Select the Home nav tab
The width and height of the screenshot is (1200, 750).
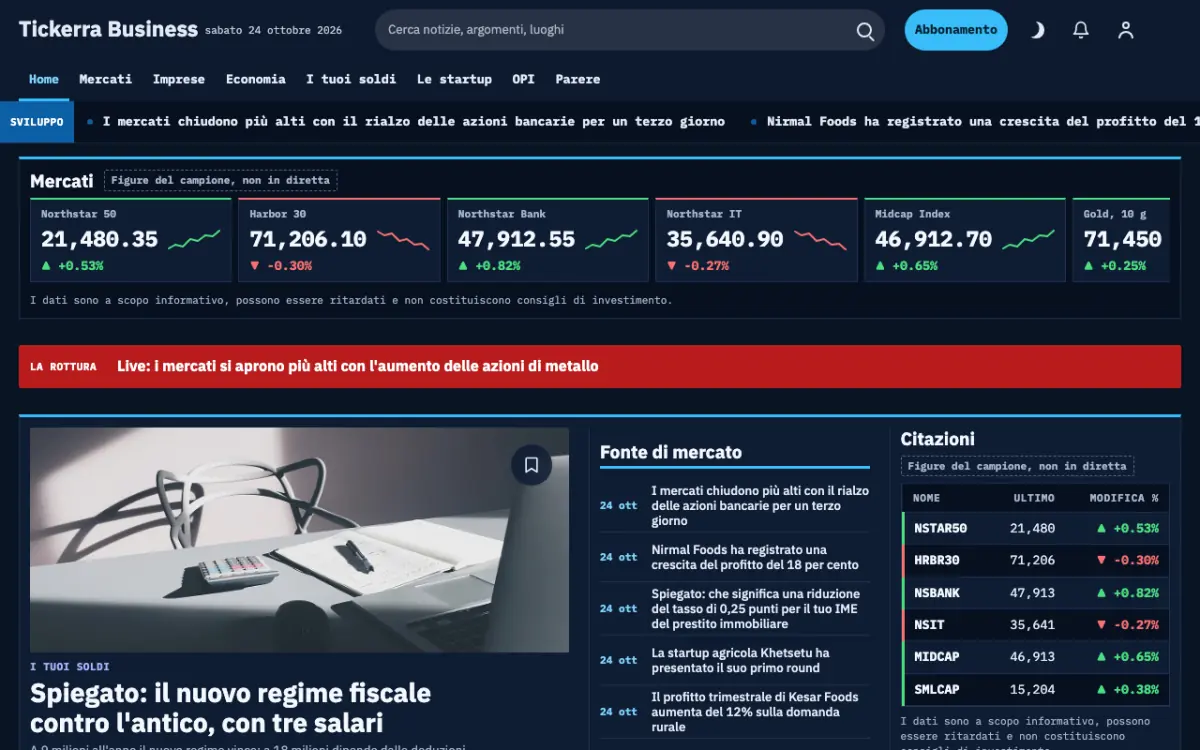pyautogui.click(x=44, y=80)
